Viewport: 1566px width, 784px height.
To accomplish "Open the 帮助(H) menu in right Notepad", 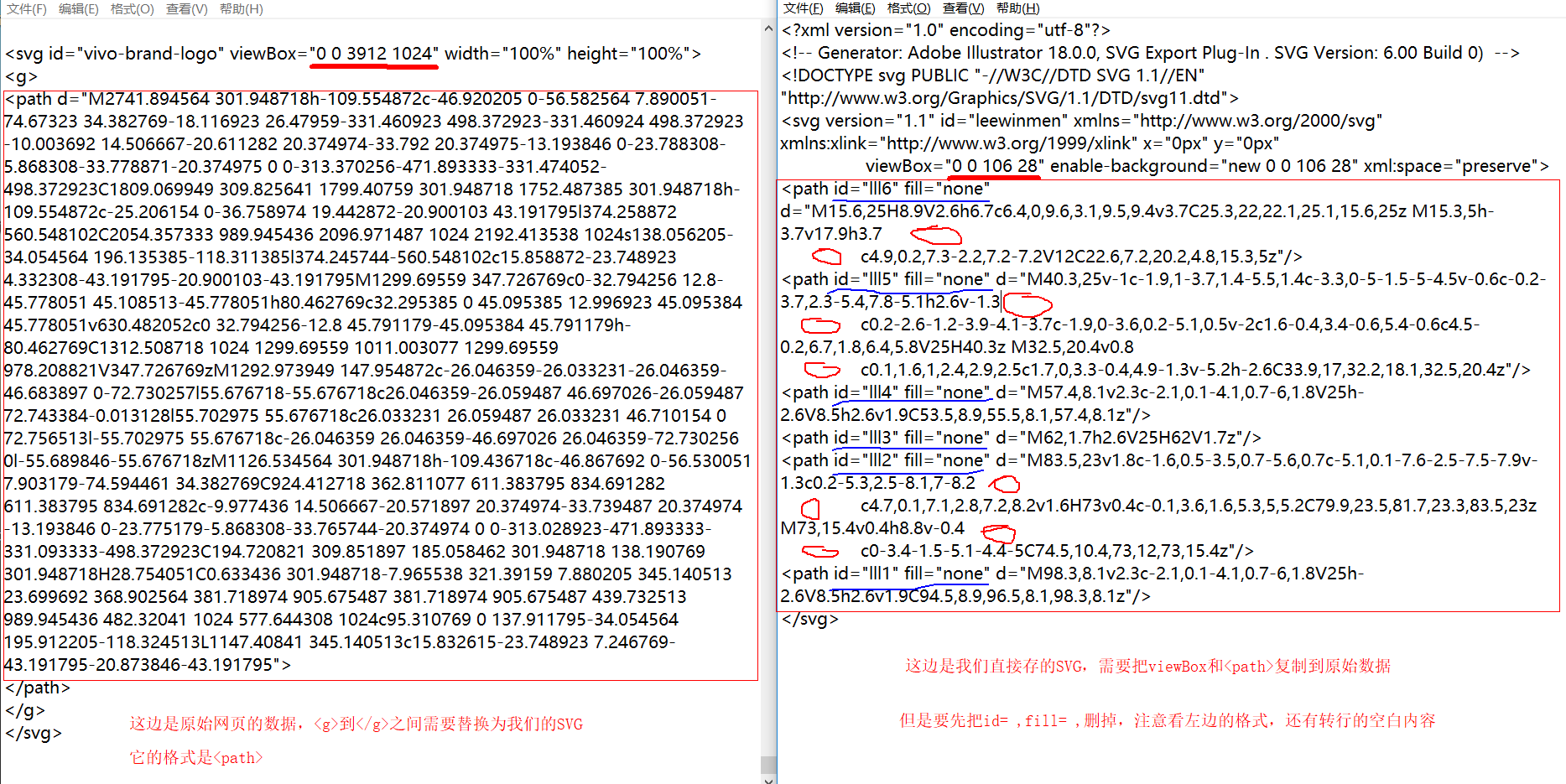I will pos(1018,8).
